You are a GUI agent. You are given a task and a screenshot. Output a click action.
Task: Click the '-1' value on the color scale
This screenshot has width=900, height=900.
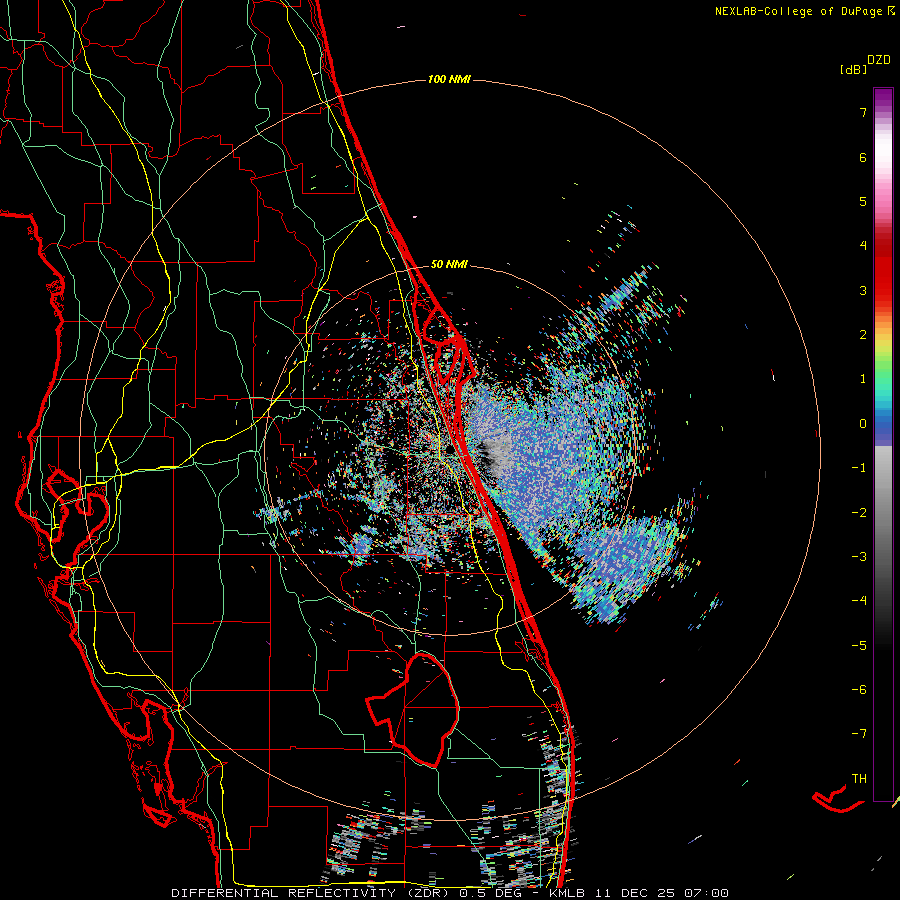[859, 468]
